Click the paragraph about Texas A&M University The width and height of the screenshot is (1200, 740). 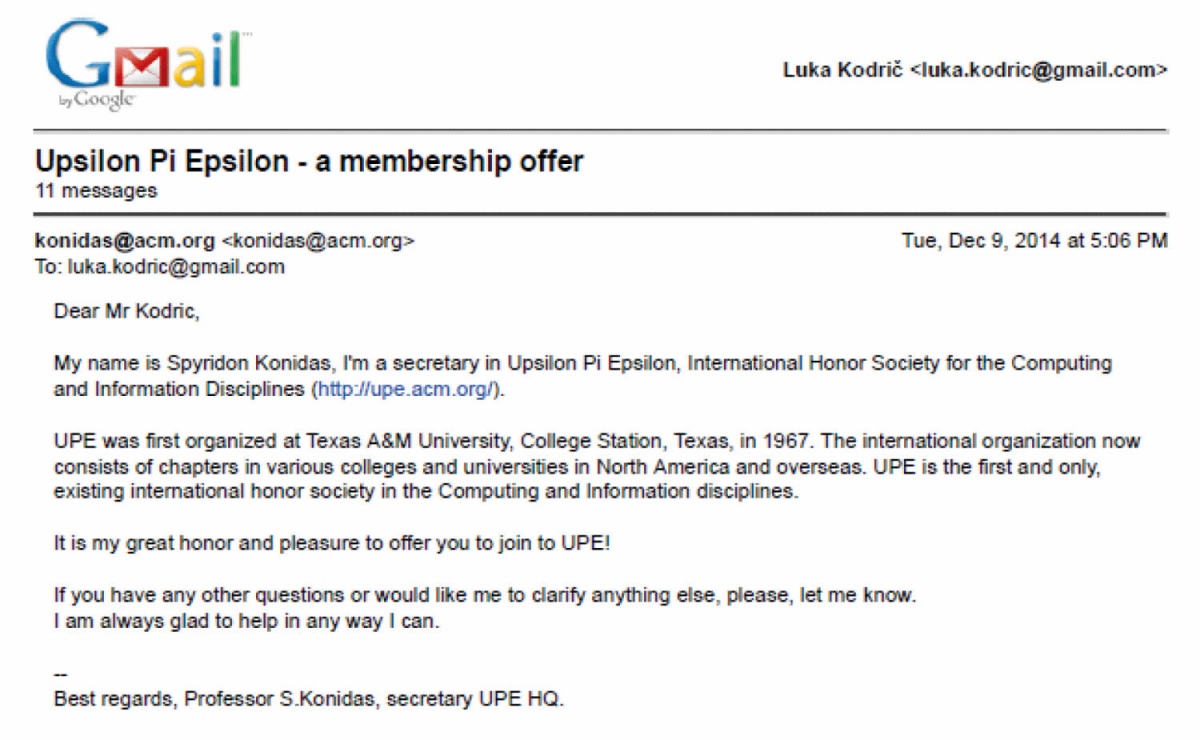click(x=597, y=467)
